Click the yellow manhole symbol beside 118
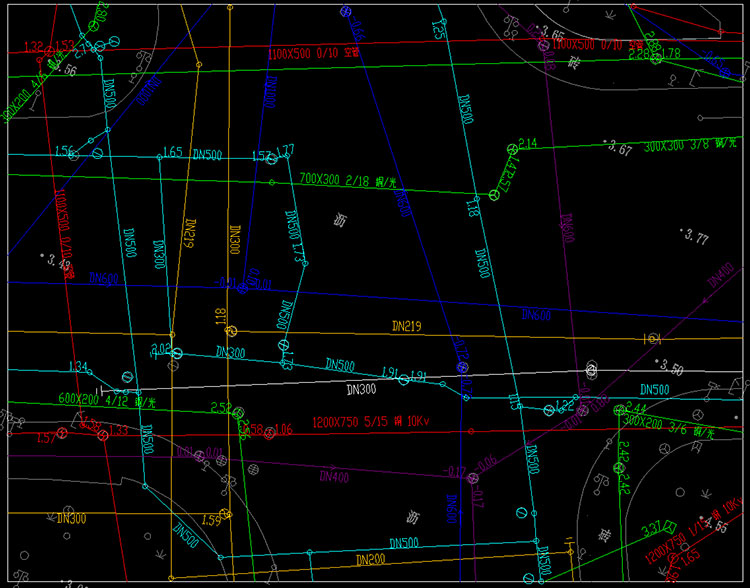 click(232, 331)
